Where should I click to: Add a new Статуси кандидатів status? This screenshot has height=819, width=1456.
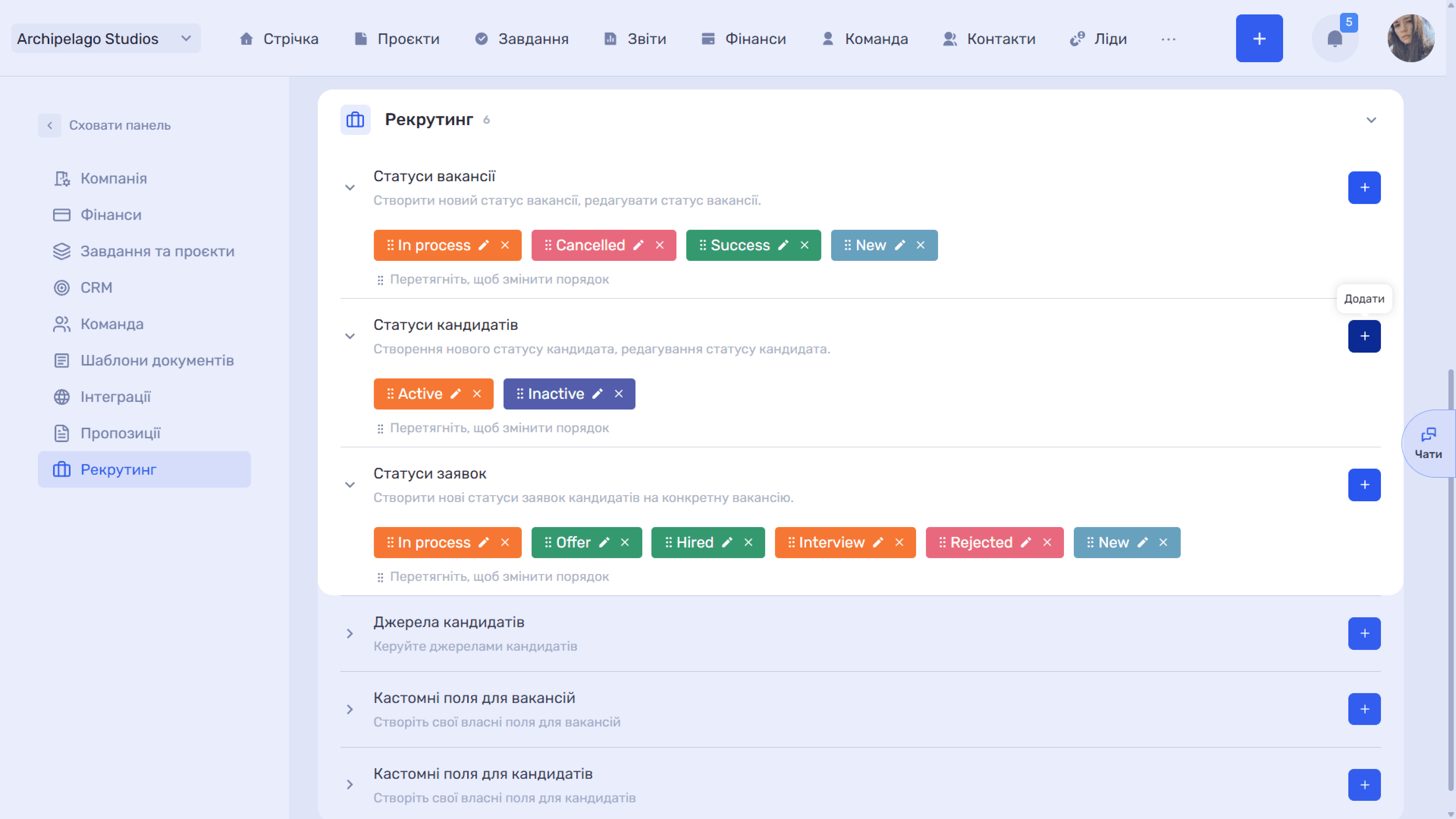tap(1365, 336)
